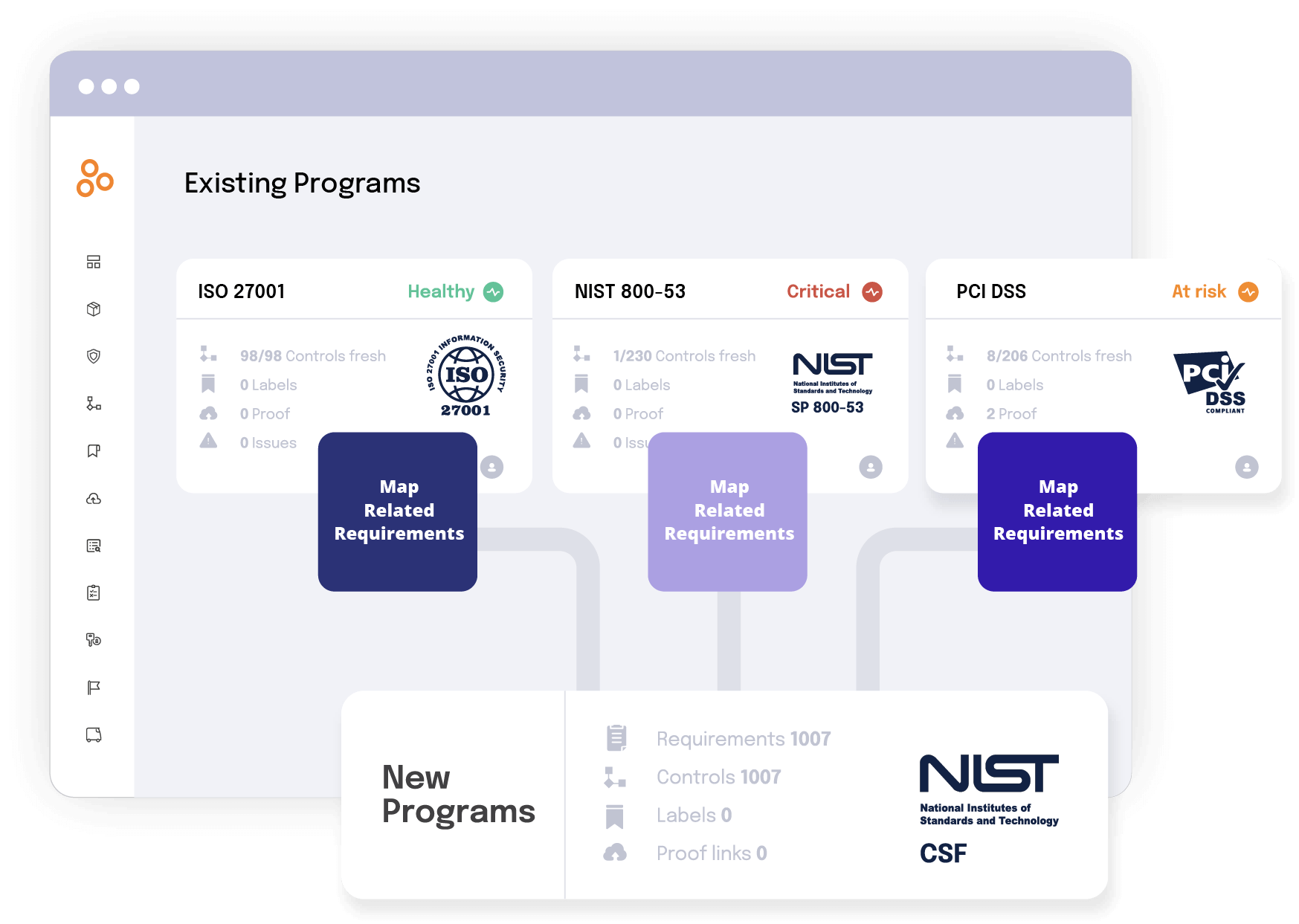Click '0 Labels' on the NIST 800-53 card
Screen dimensions: 1299x924
click(x=642, y=385)
